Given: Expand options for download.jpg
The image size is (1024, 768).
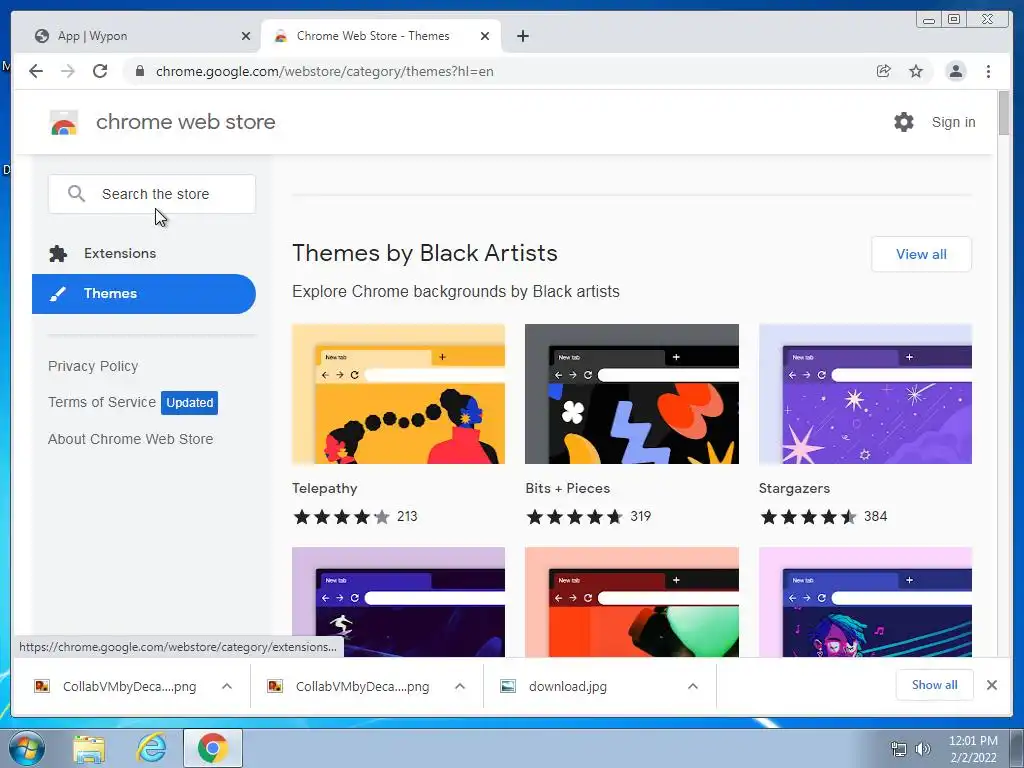Looking at the screenshot, I should pos(693,686).
